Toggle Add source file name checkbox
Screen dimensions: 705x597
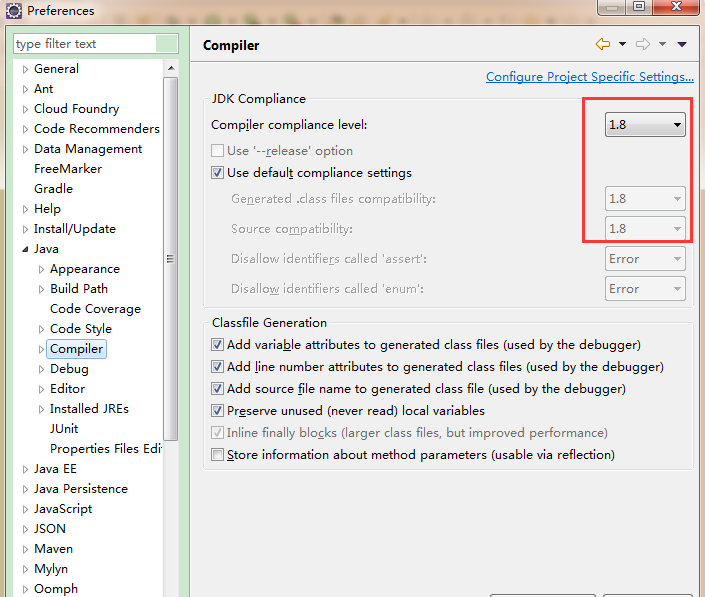[218, 389]
